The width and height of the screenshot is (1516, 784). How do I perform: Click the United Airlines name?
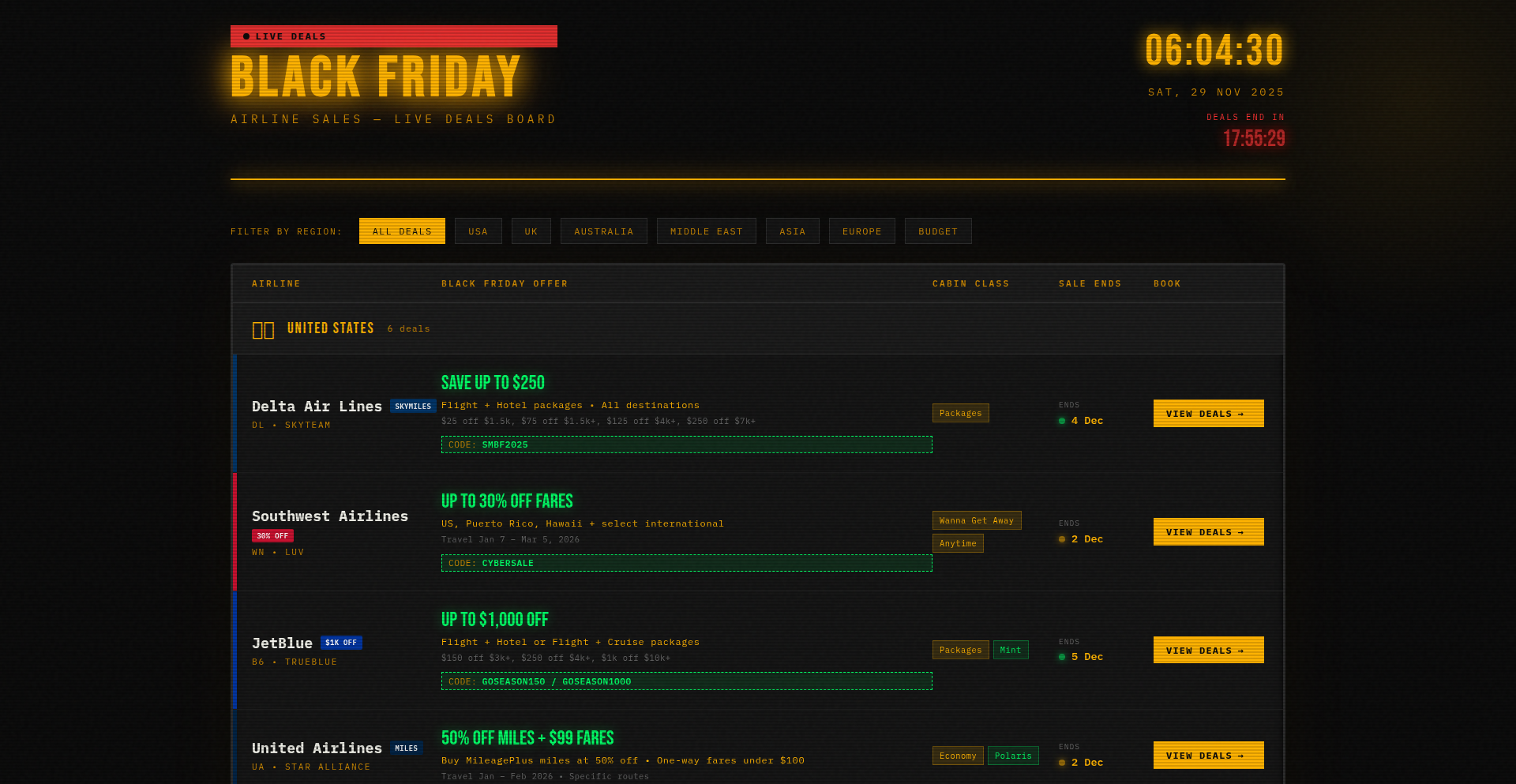317,748
